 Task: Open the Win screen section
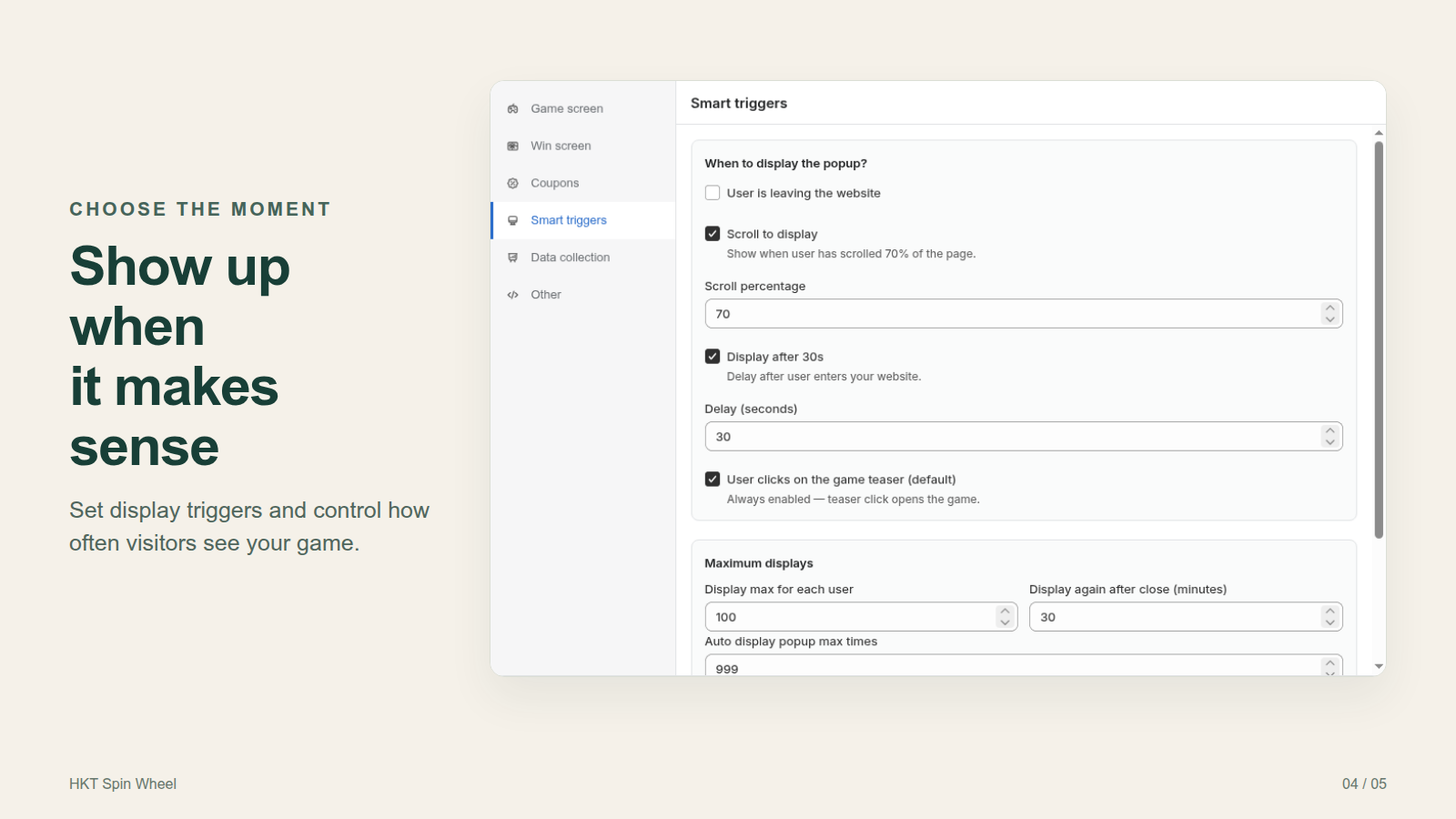click(x=583, y=147)
